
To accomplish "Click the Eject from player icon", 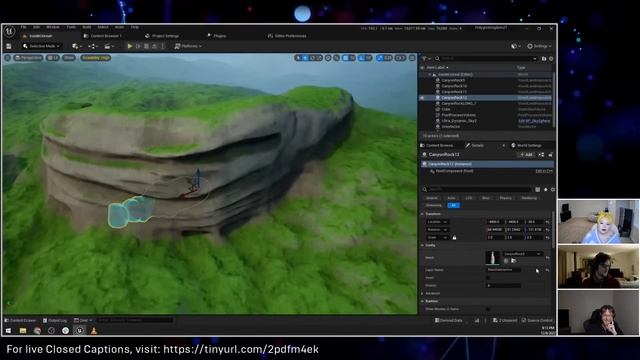I will coord(155,46).
